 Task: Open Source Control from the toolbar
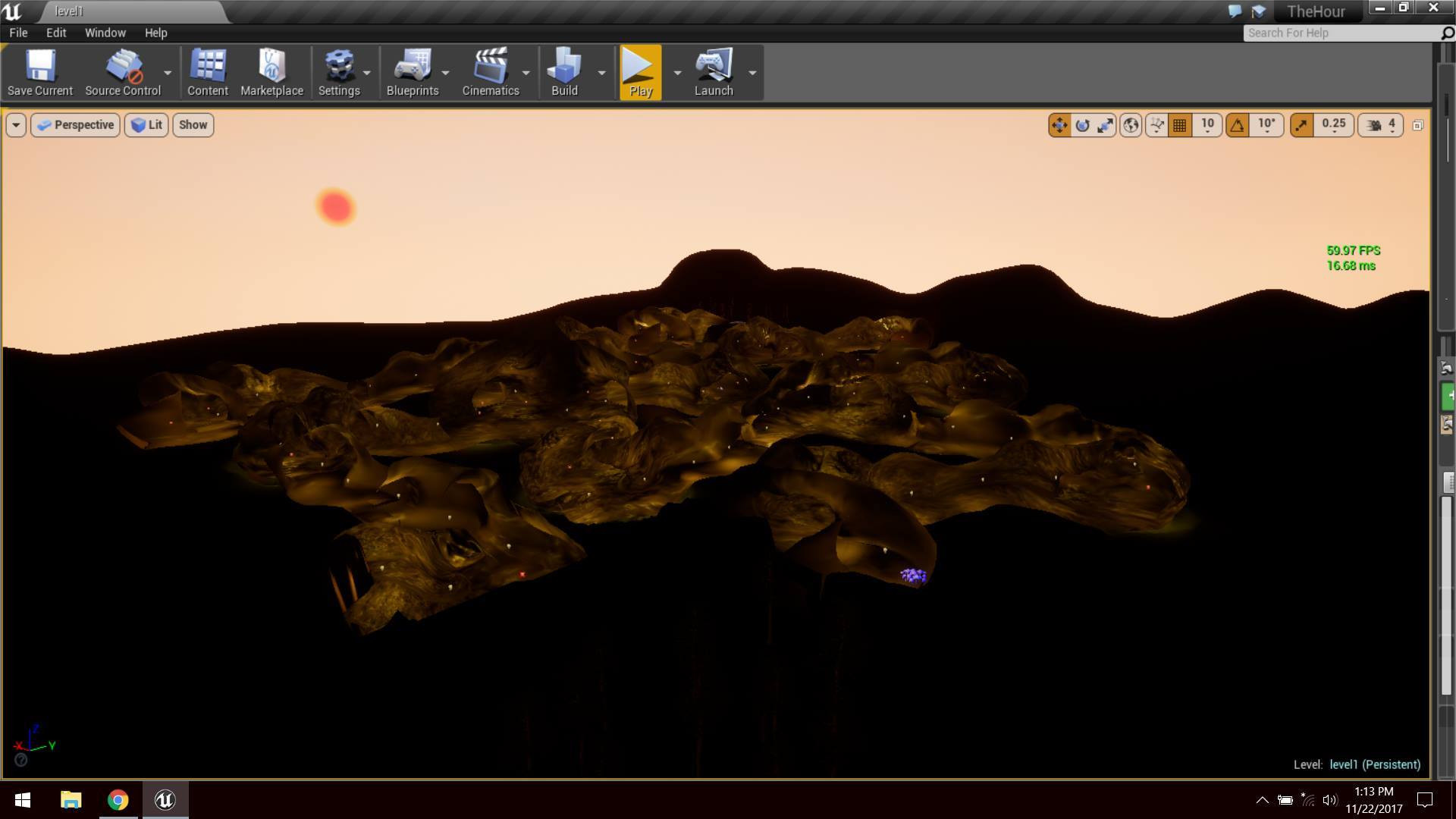pyautogui.click(x=123, y=73)
